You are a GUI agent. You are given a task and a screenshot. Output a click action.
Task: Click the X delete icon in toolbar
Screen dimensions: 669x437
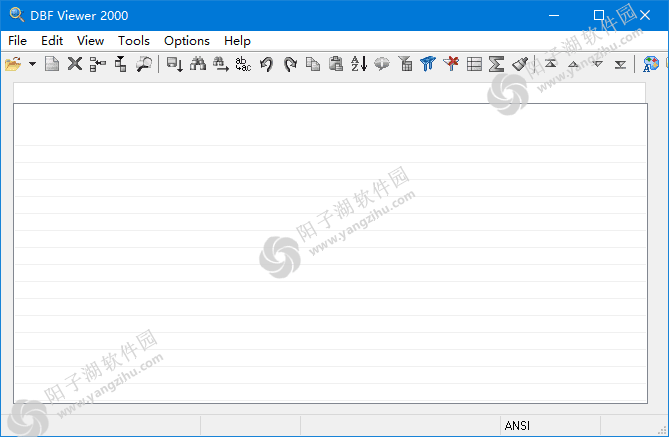[75, 64]
